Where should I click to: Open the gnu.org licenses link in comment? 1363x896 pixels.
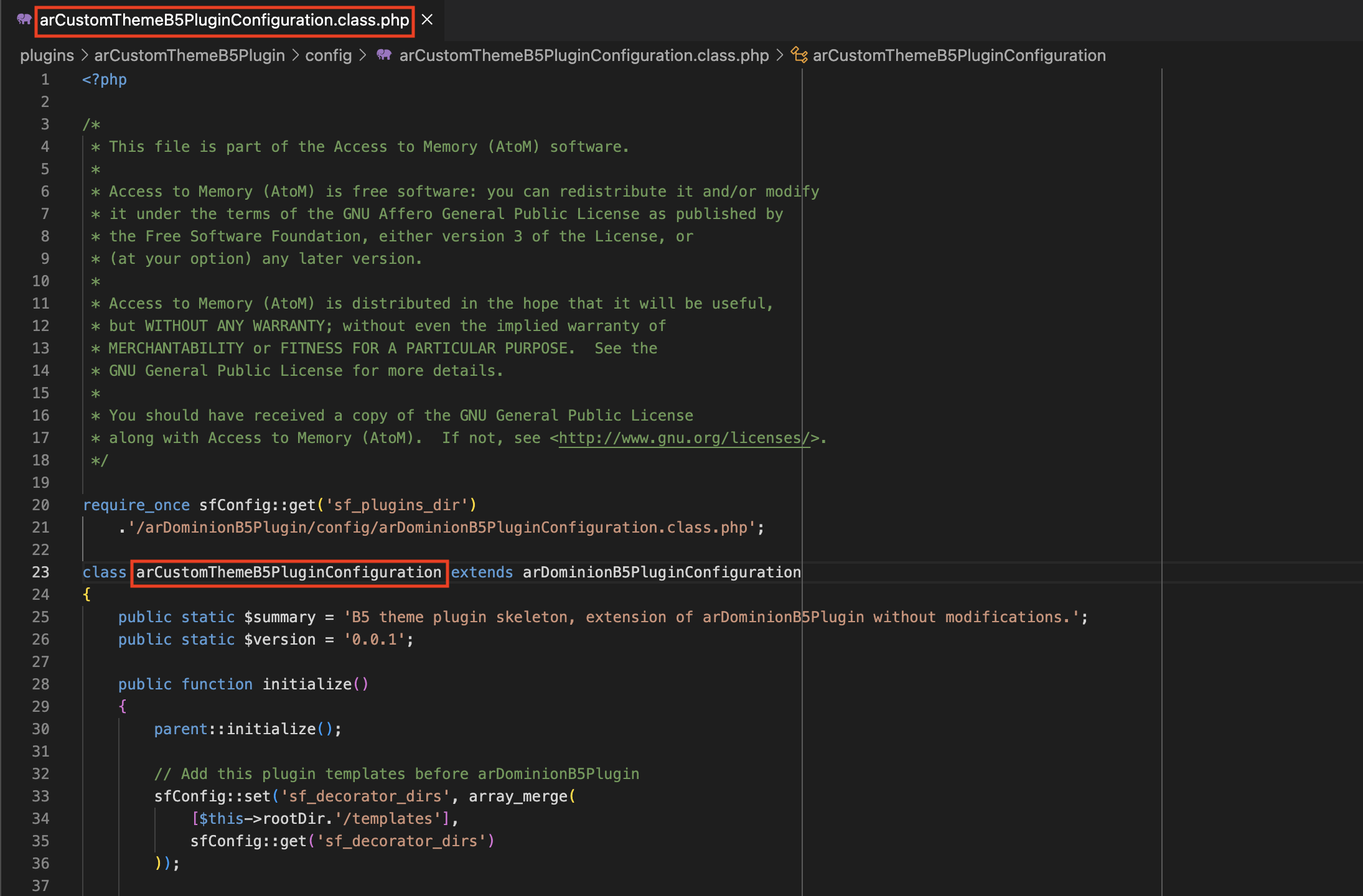[683, 438]
